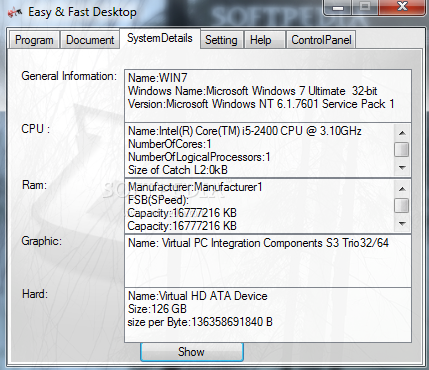Click the Easy & Fast Desktop title bar icon
The width and height of the screenshot is (429, 370).
point(15,13)
